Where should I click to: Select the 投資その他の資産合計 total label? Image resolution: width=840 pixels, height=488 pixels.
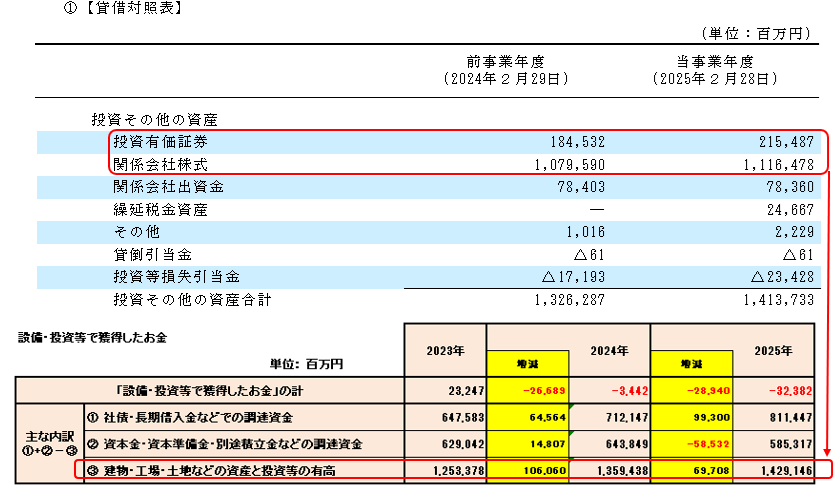192,298
